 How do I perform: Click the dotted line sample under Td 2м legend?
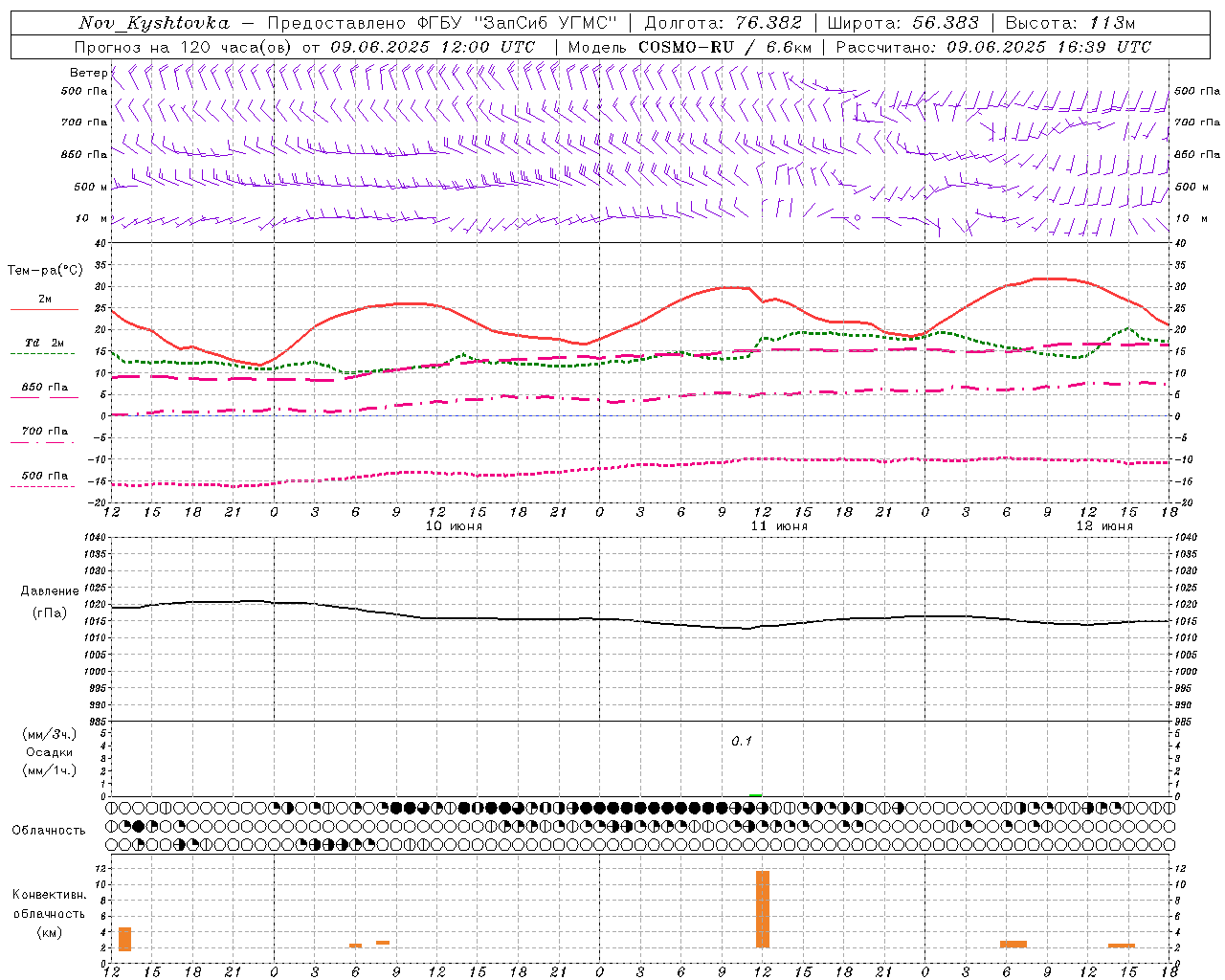[x=42, y=353]
